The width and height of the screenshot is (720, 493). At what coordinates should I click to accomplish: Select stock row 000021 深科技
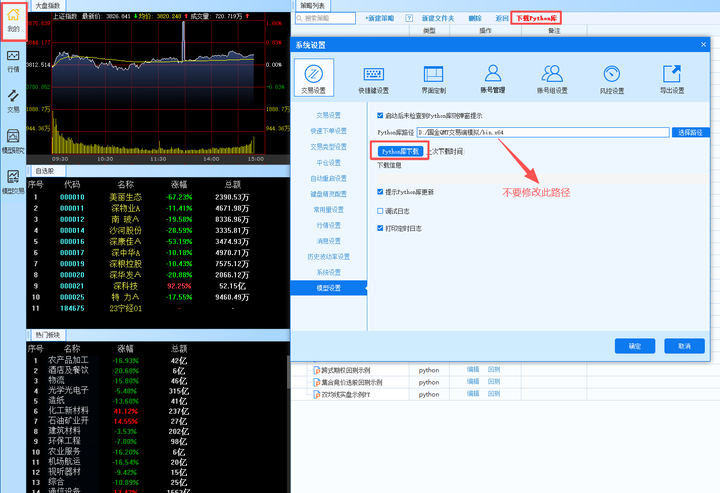click(x=158, y=286)
